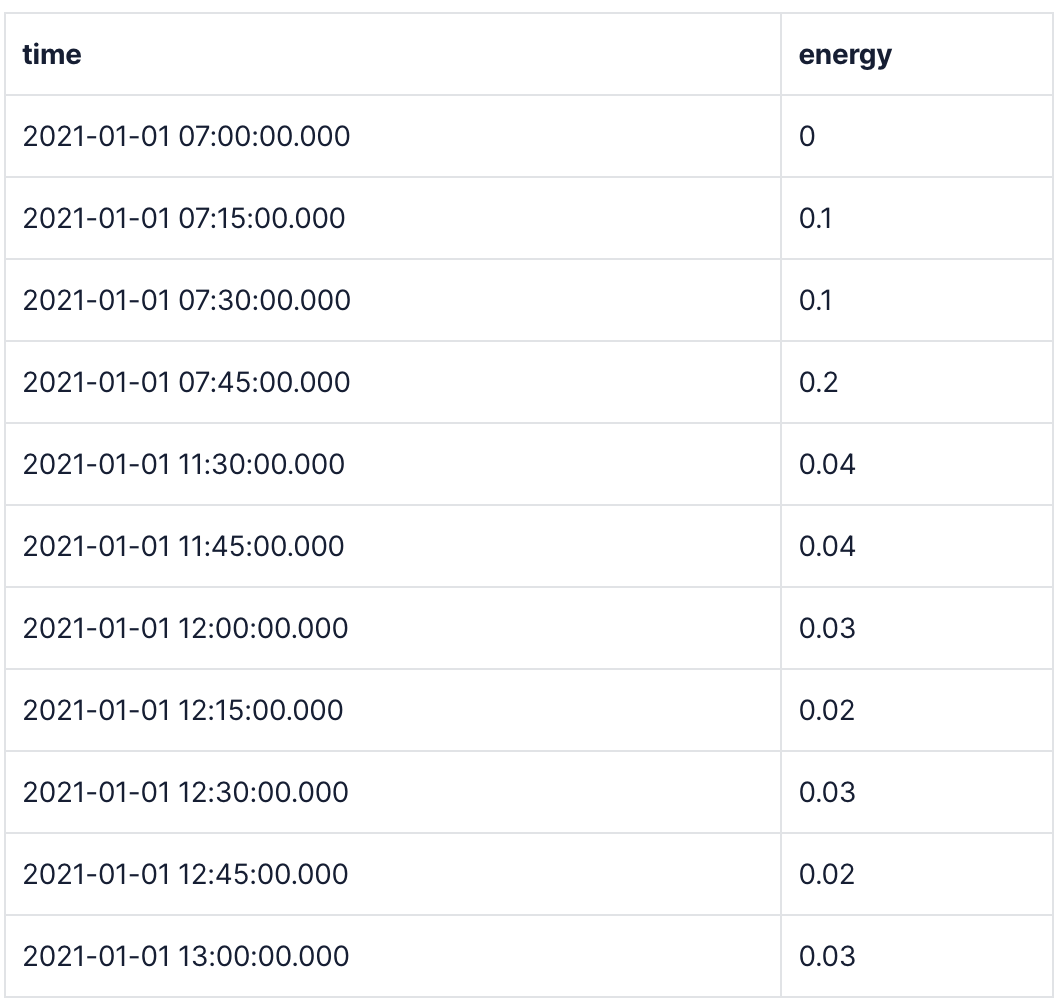Select the 11:45:00.000 timestamp cell
The width and height of the screenshot is (1062, 1008).
(184, 547)
